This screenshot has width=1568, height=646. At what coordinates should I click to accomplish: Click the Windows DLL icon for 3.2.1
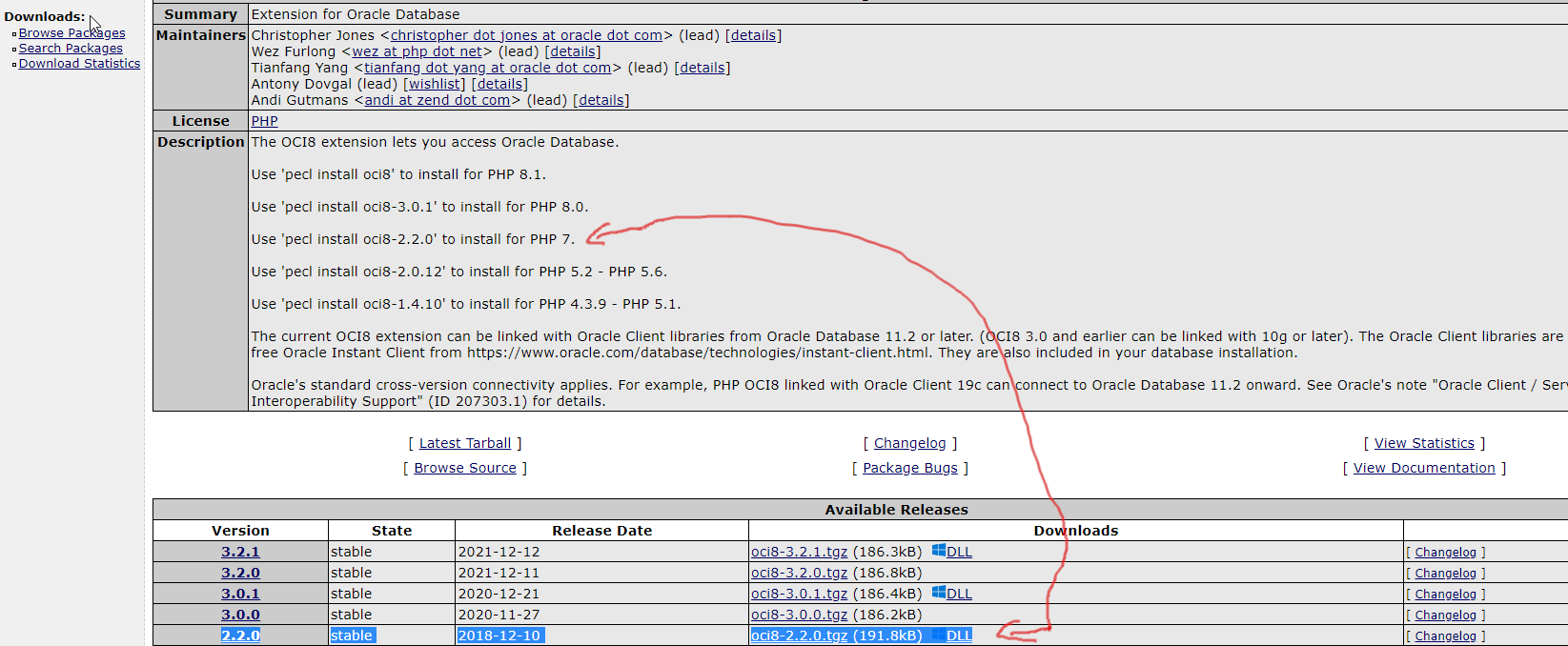coord(939,551)
